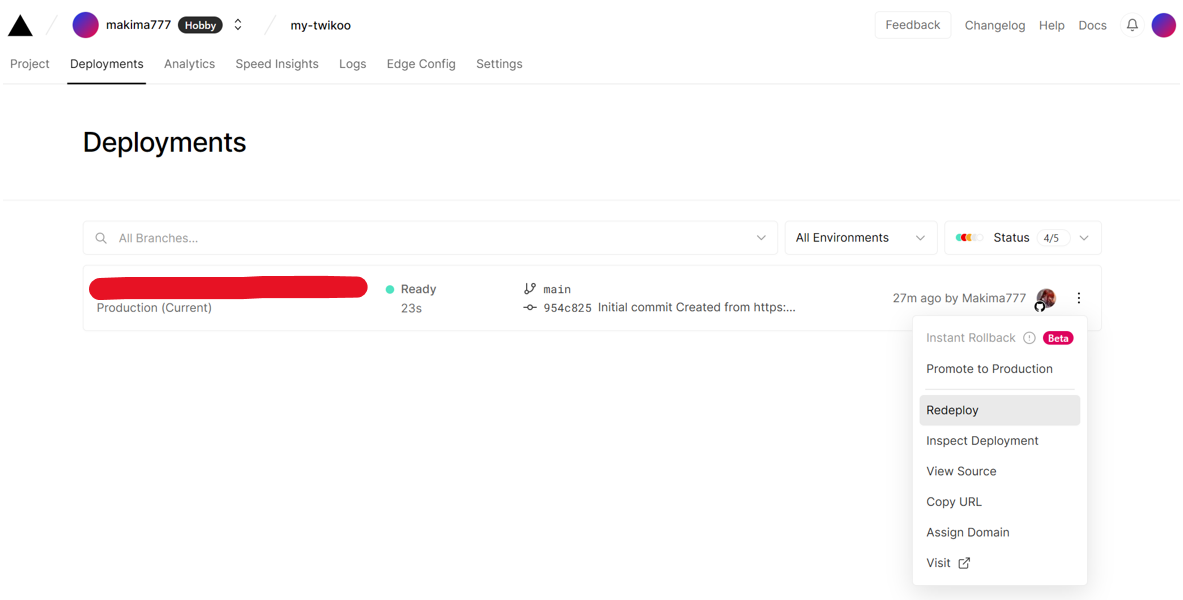Click the my-twikoo project name
This screenshot has height=600, width=1183.
click(321, 26)
